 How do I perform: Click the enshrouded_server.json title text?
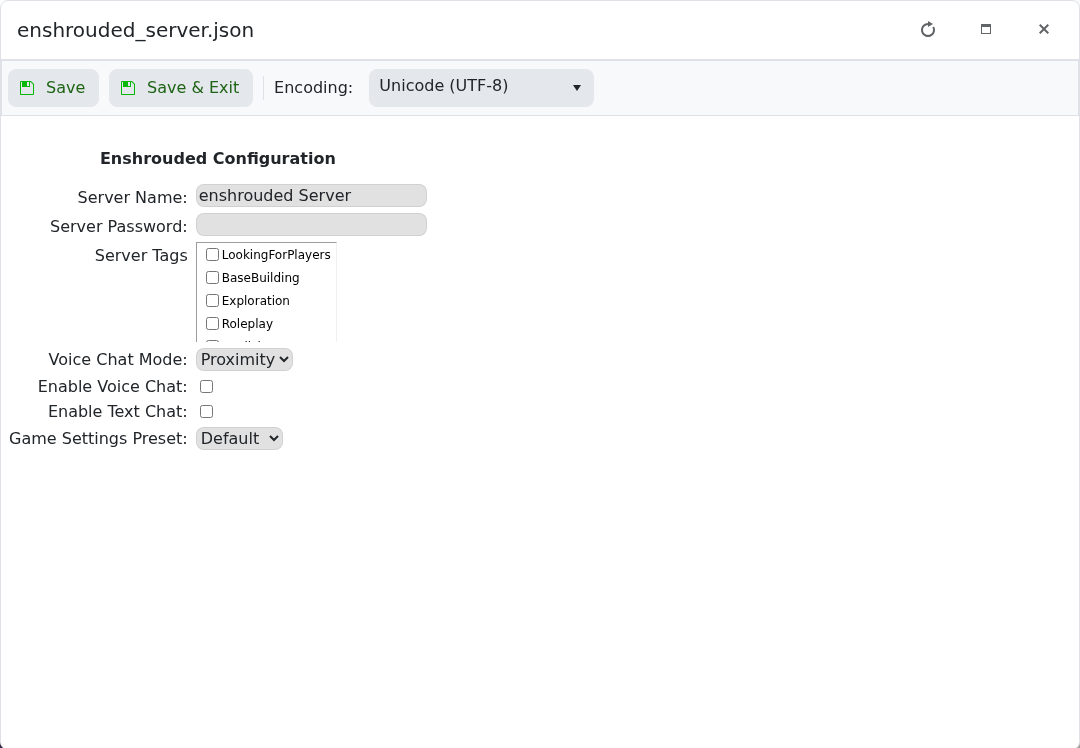pos(136,30)
